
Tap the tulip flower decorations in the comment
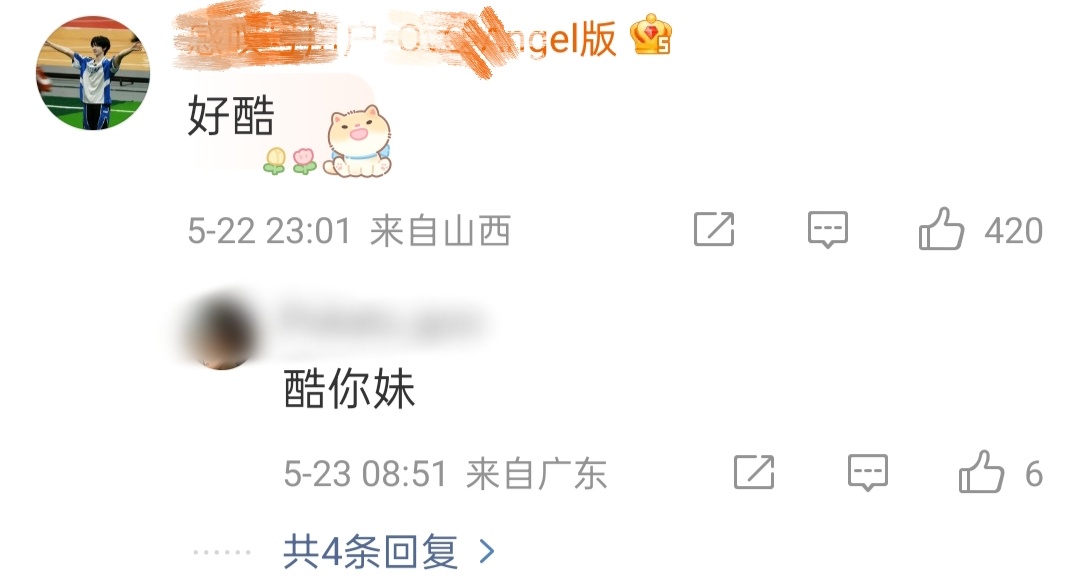[290, 161]
